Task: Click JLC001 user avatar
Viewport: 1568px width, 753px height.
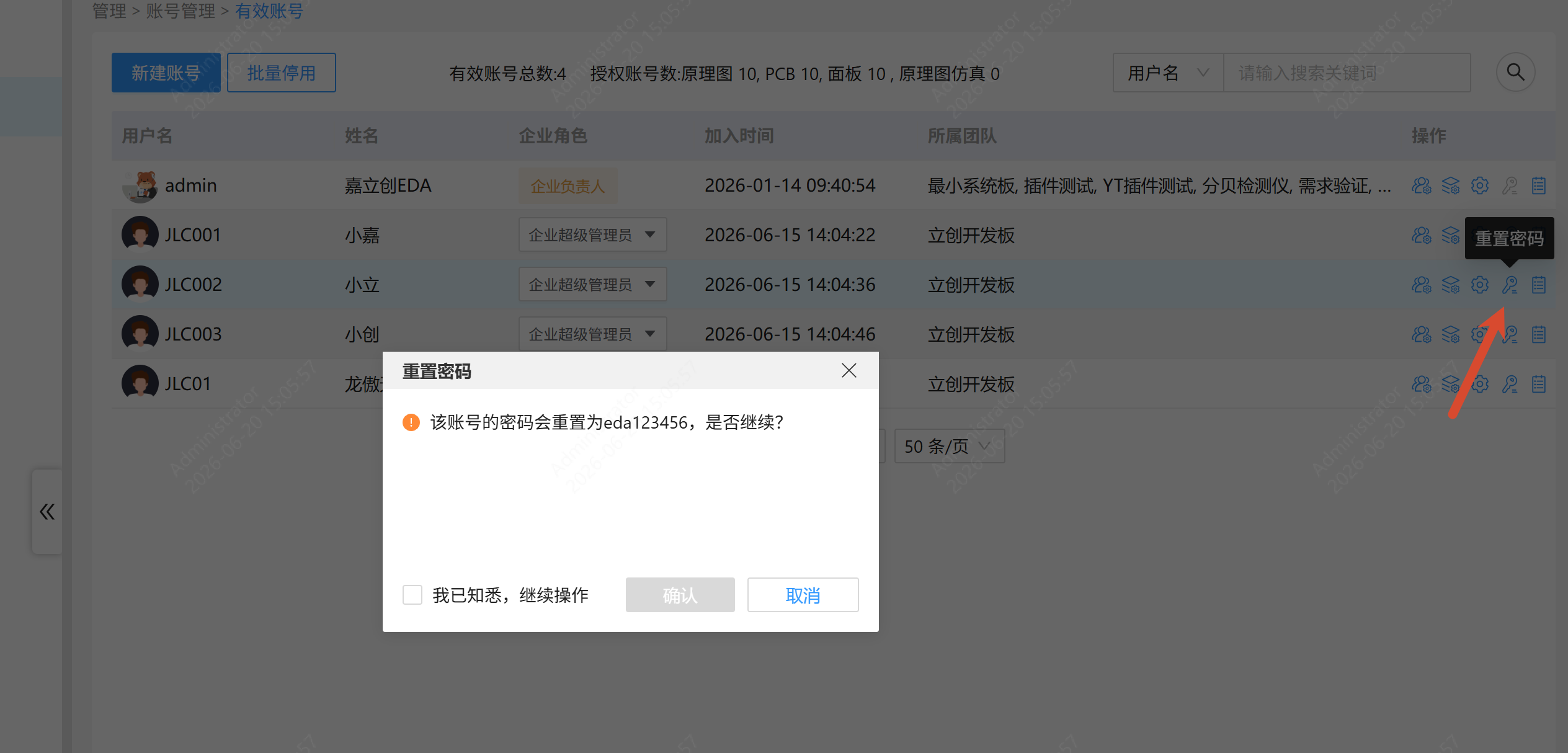Action: (140, 234)
